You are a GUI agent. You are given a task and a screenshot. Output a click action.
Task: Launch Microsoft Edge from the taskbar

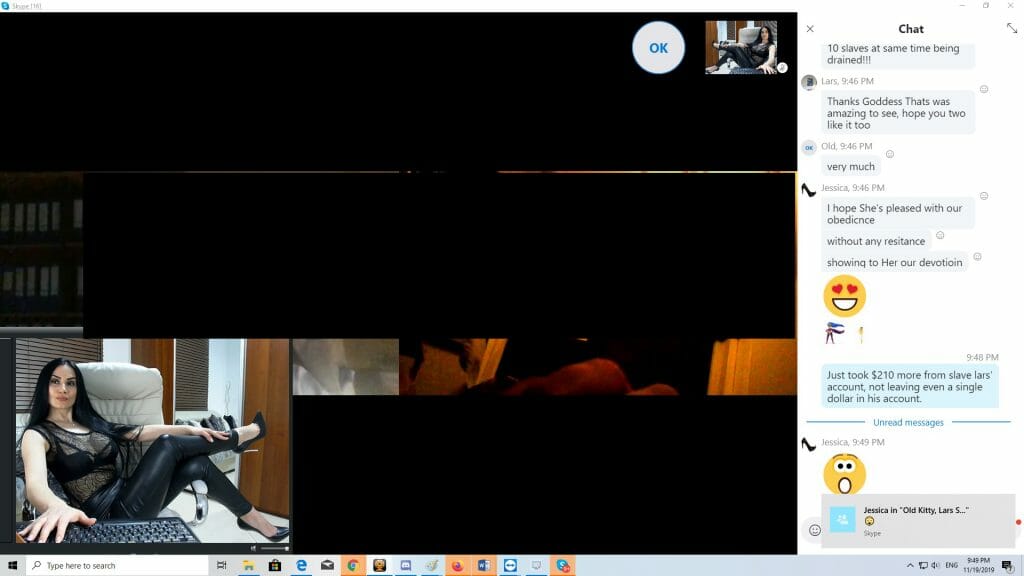pyautogui.click(x=301, y=565)
